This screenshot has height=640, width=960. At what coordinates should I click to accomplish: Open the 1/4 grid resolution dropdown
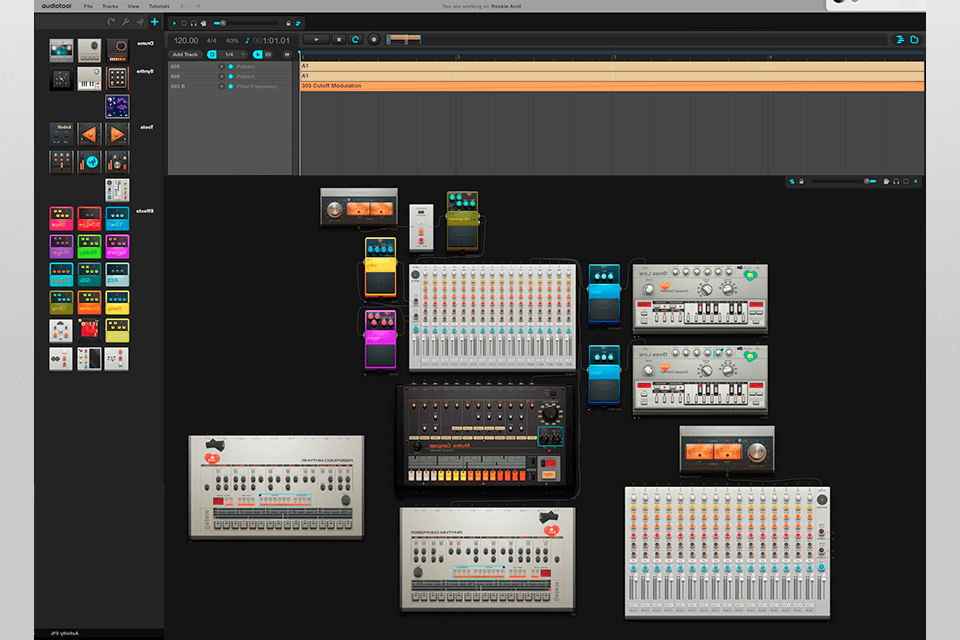click(x=232, y=54)
